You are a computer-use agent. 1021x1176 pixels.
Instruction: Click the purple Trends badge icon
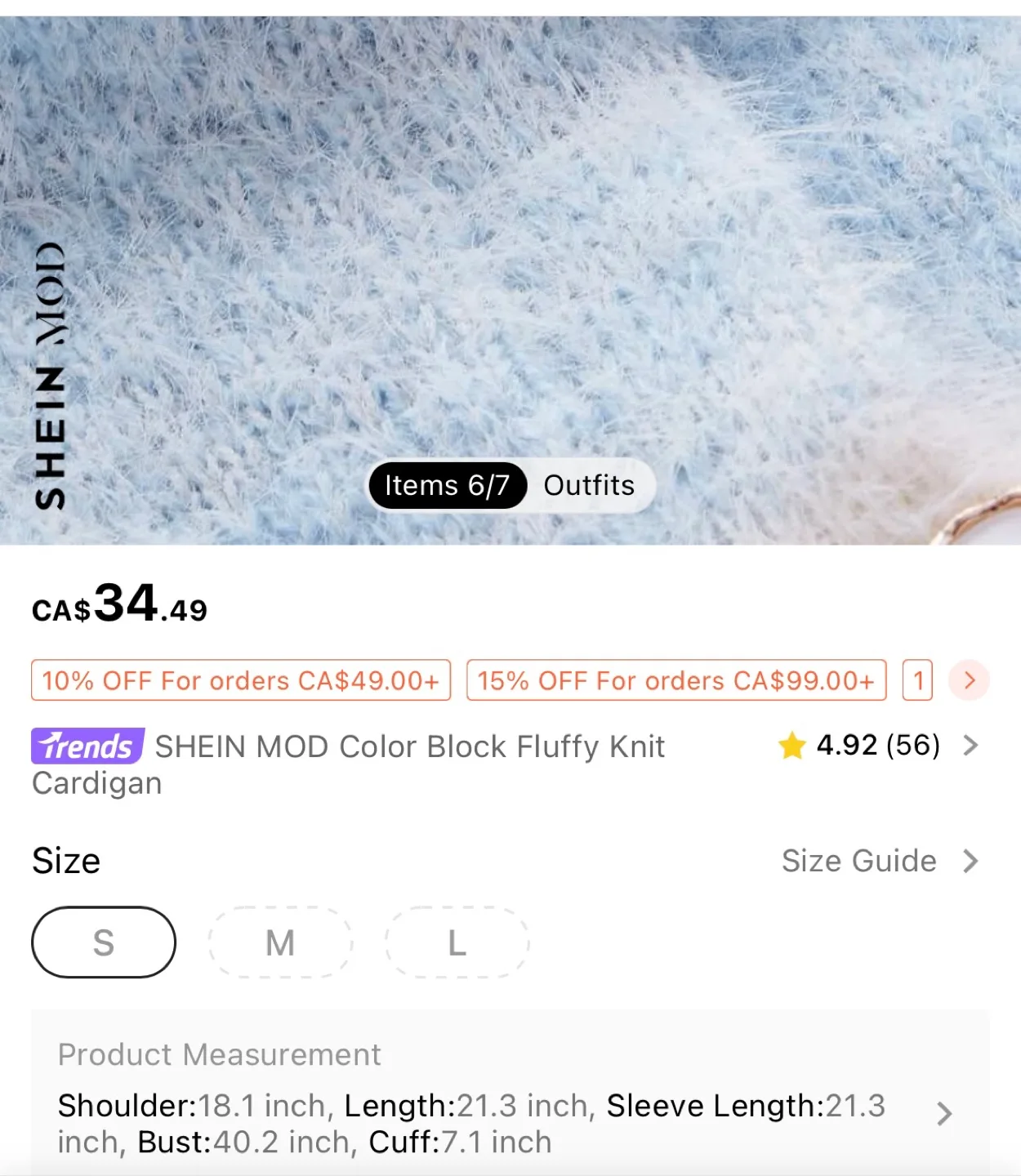pos(85,746)
